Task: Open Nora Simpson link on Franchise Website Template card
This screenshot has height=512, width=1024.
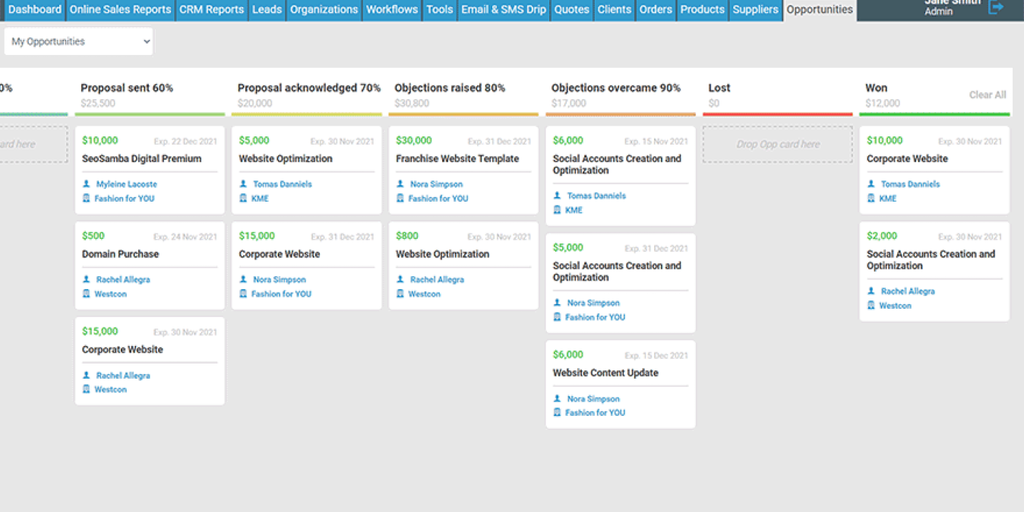Action: coord(436,184)
